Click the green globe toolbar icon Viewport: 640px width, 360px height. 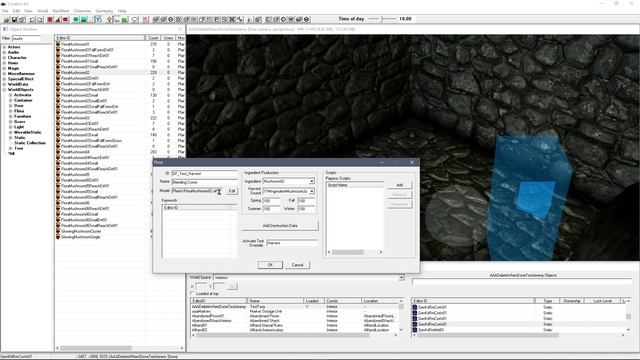(x=76, y=19)
